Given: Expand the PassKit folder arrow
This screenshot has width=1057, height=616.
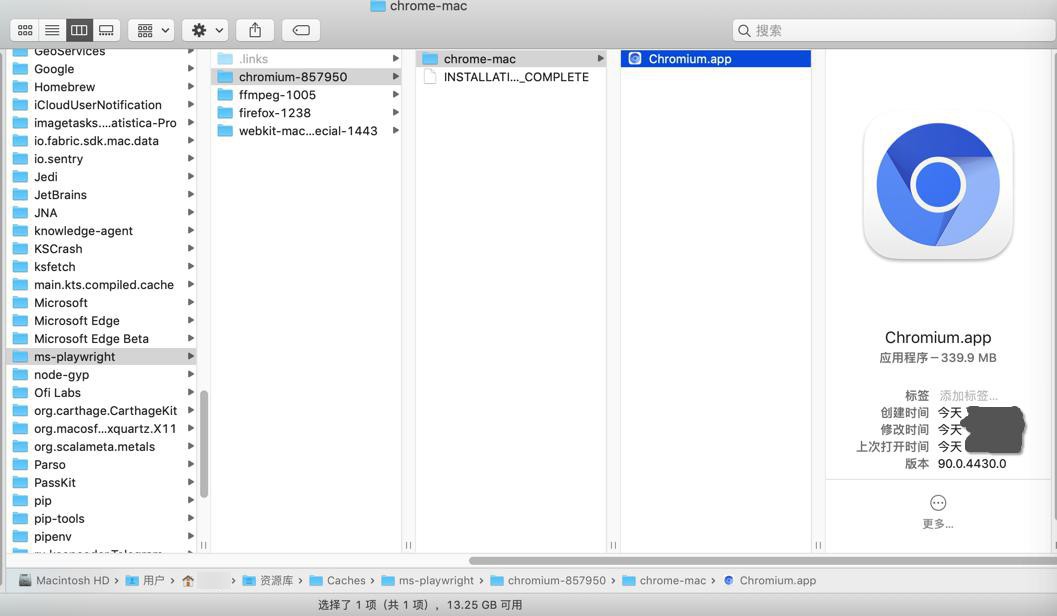Looking at the screenshot, I should click(191, 482).
